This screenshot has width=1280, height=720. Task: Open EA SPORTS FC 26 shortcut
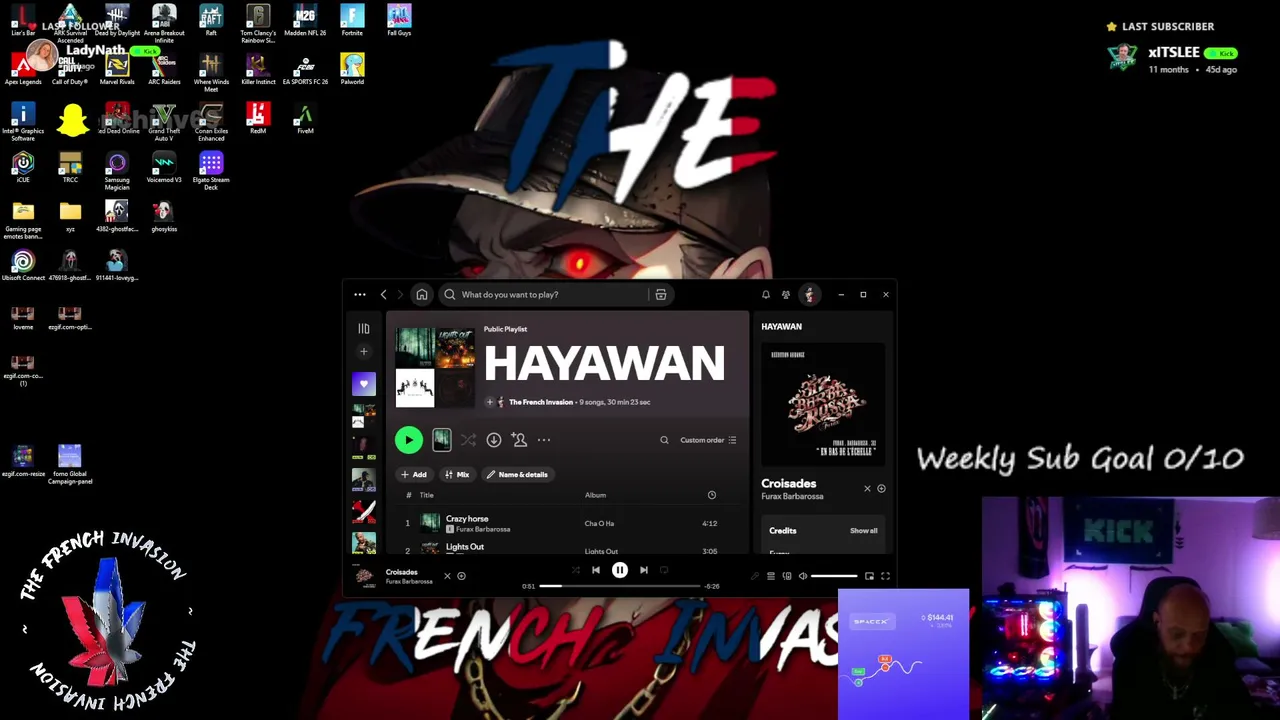pyautogui.click(x=305, y=69)
